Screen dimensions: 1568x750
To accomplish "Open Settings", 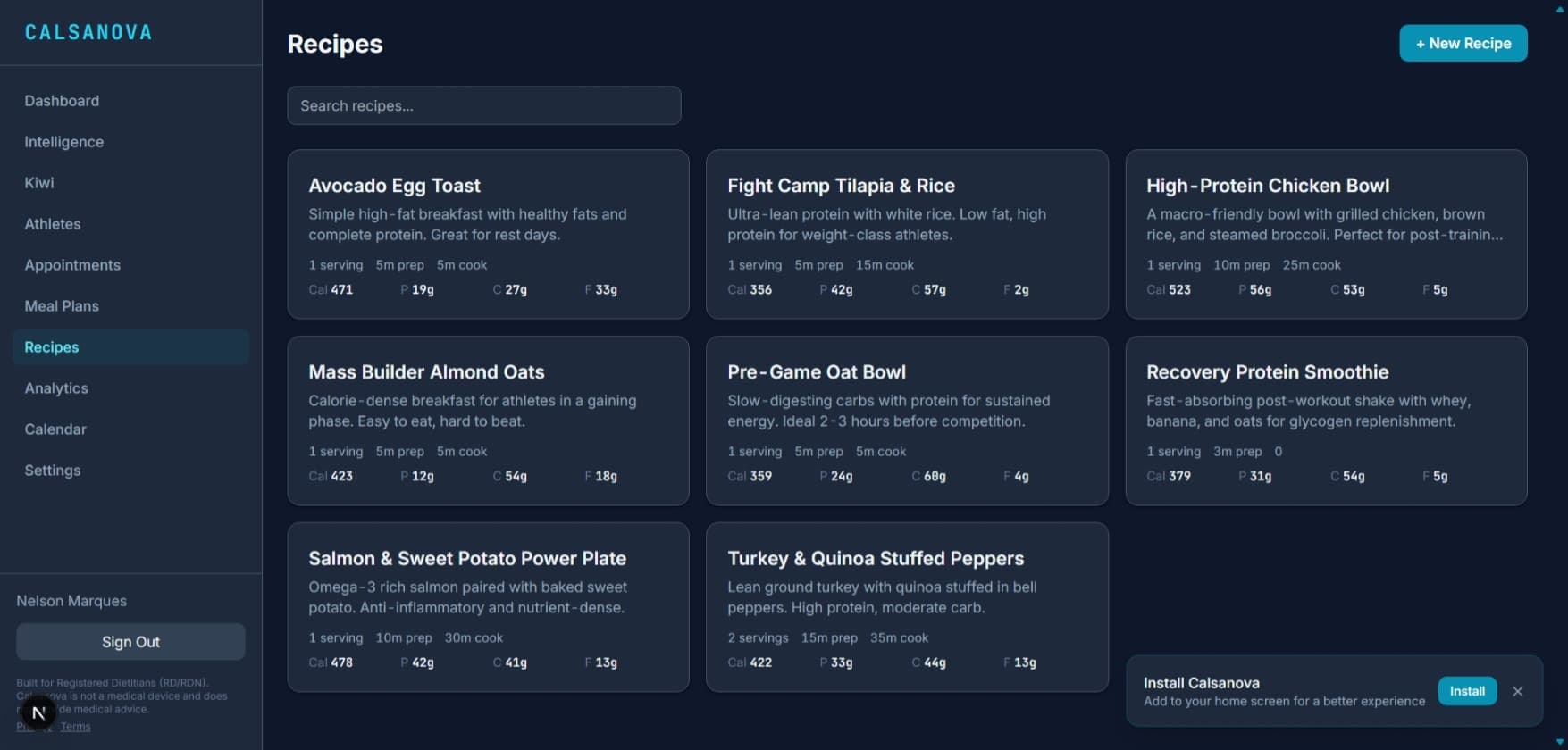I will tap(52, 470).
